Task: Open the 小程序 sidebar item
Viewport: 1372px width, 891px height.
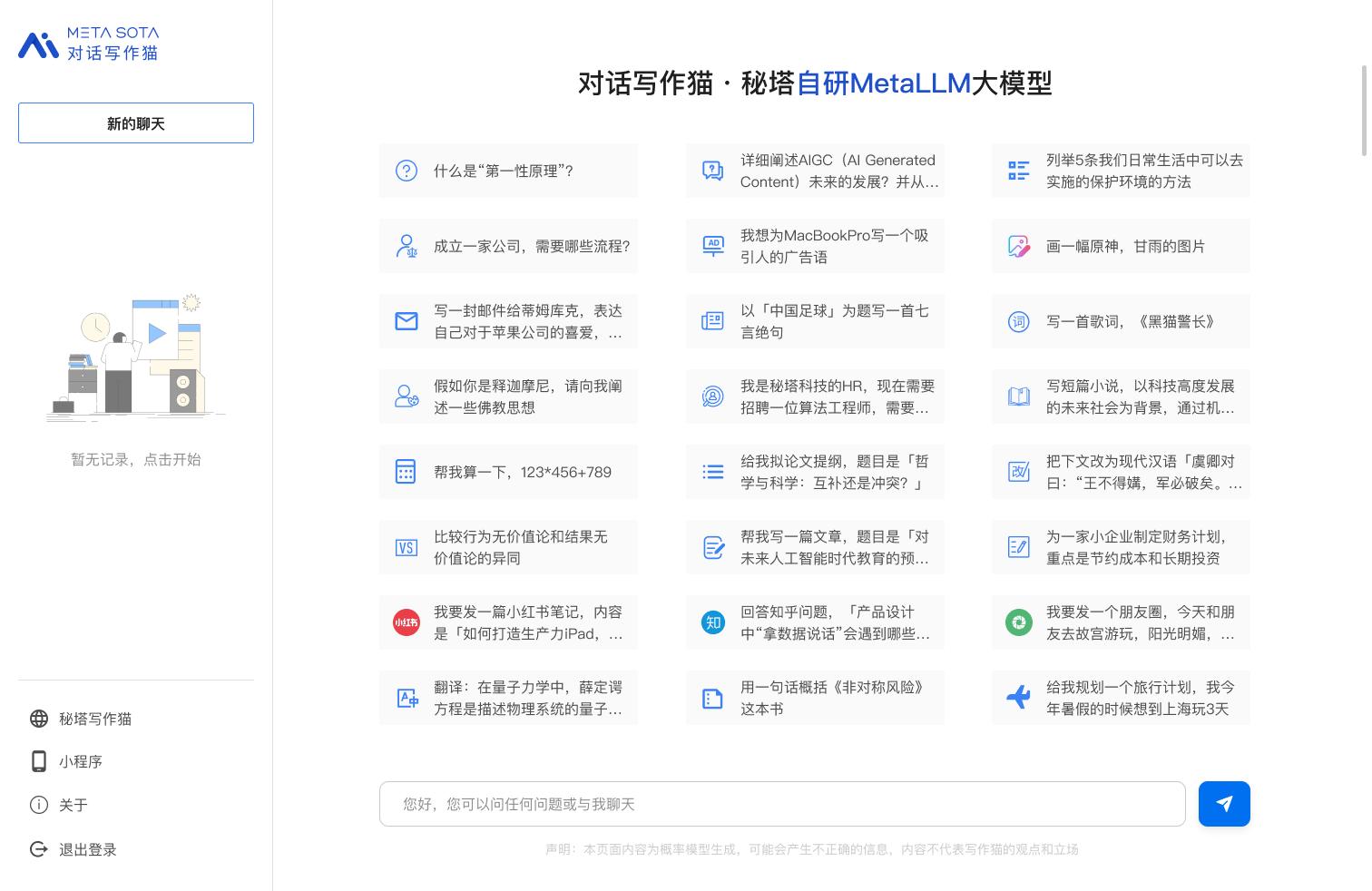Action: point(80,761)
